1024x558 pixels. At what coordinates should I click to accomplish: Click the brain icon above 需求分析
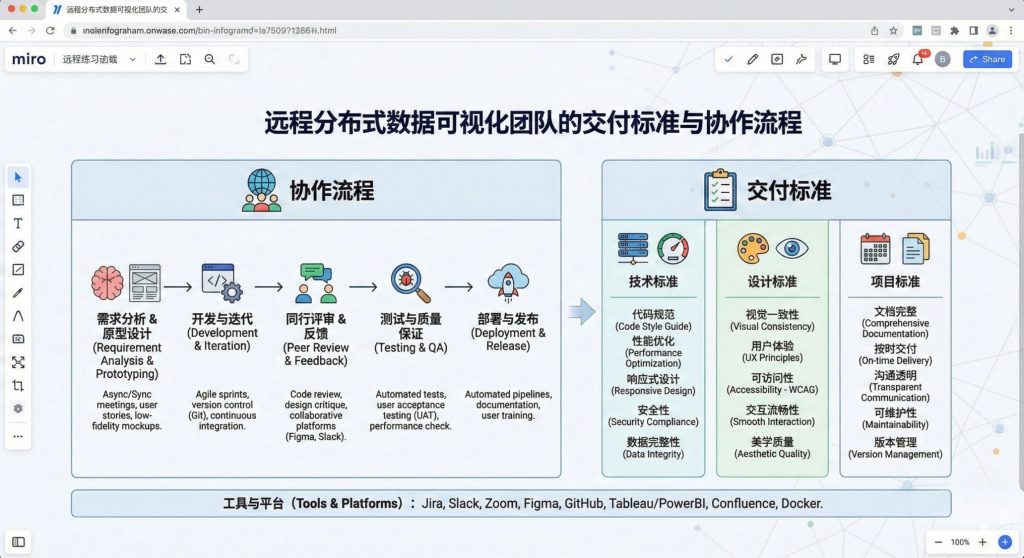tap(107, 282)
